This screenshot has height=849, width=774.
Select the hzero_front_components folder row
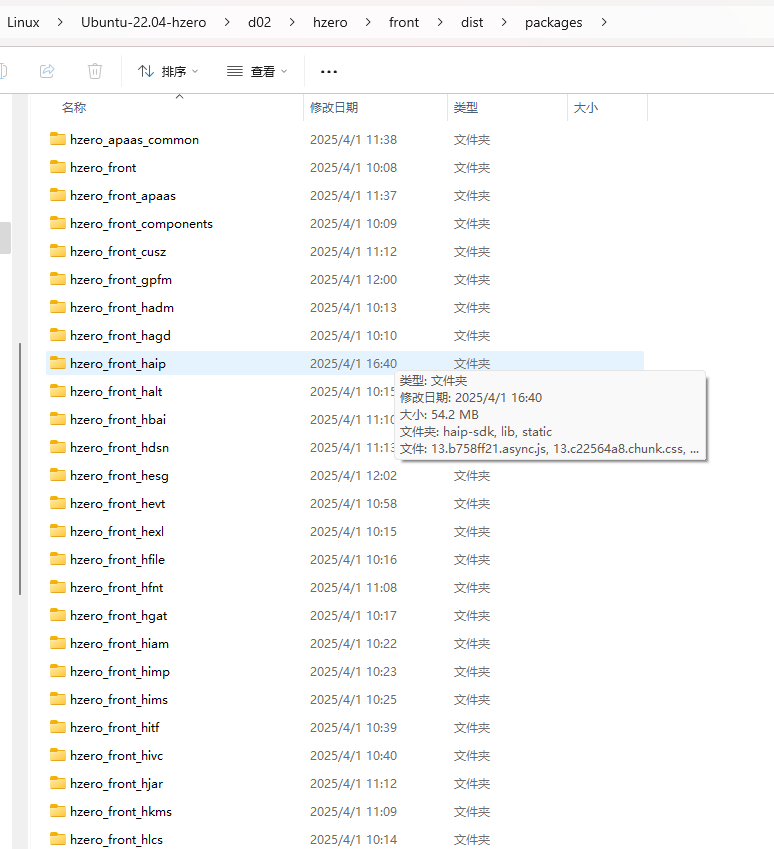pos(141,223)
